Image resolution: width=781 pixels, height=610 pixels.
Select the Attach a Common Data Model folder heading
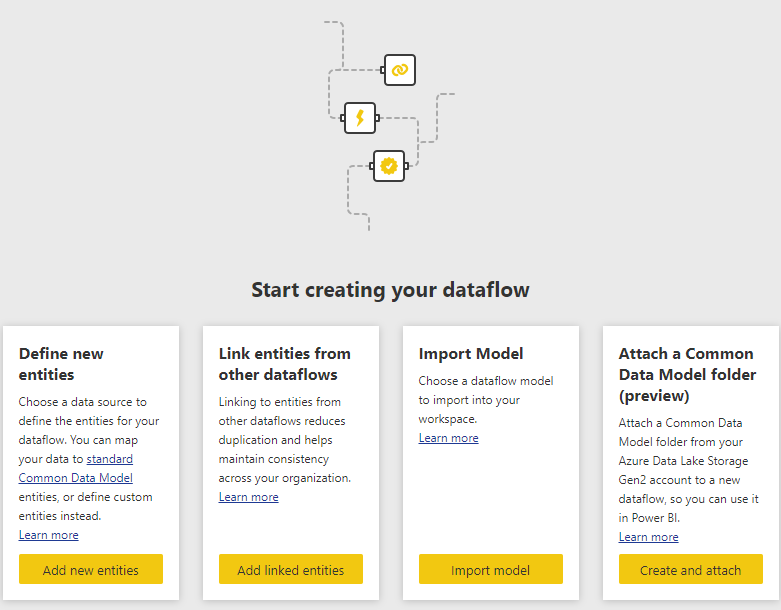(x=687, y=374)
